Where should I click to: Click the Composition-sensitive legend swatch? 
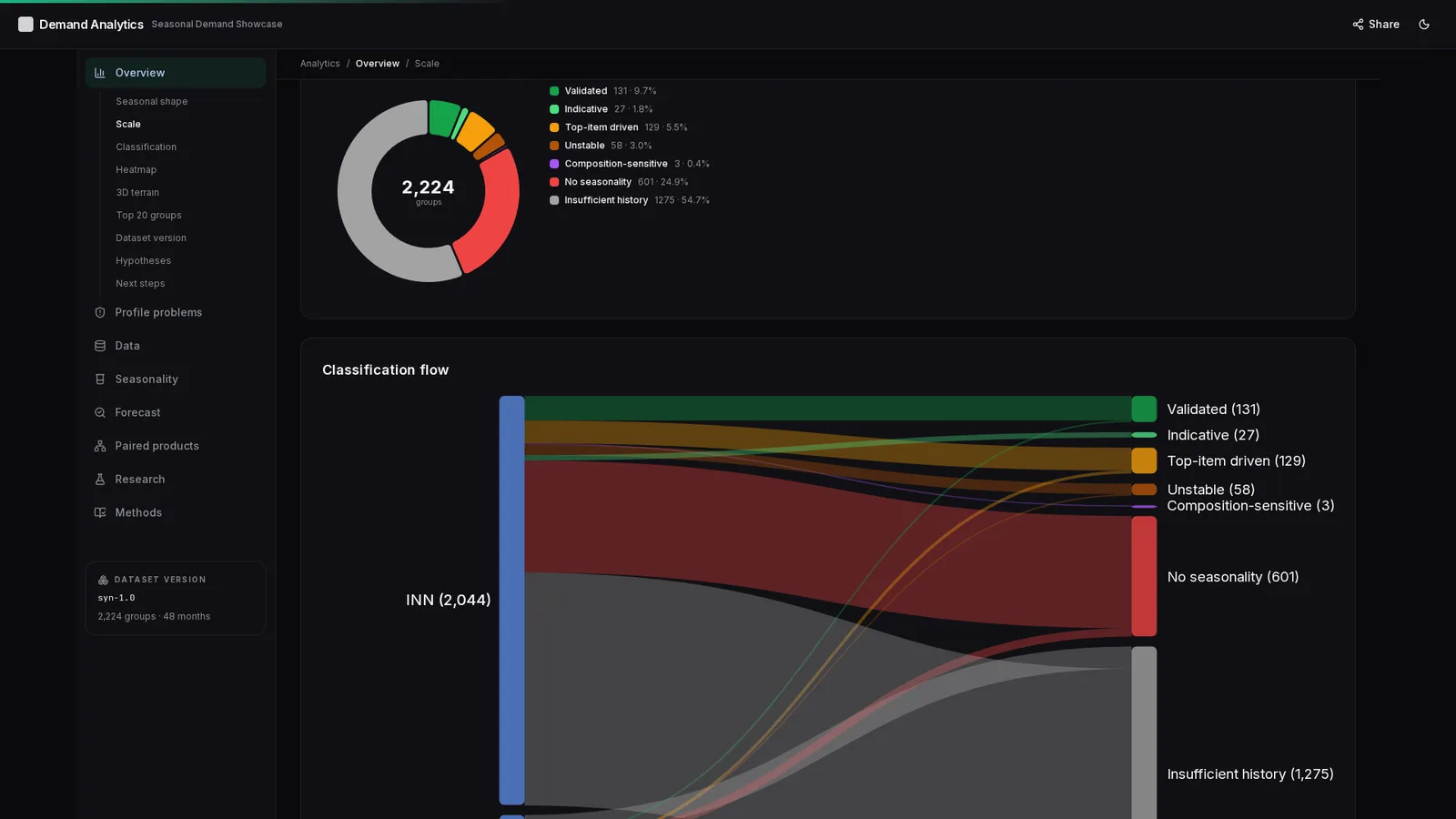tap(554, 164)
